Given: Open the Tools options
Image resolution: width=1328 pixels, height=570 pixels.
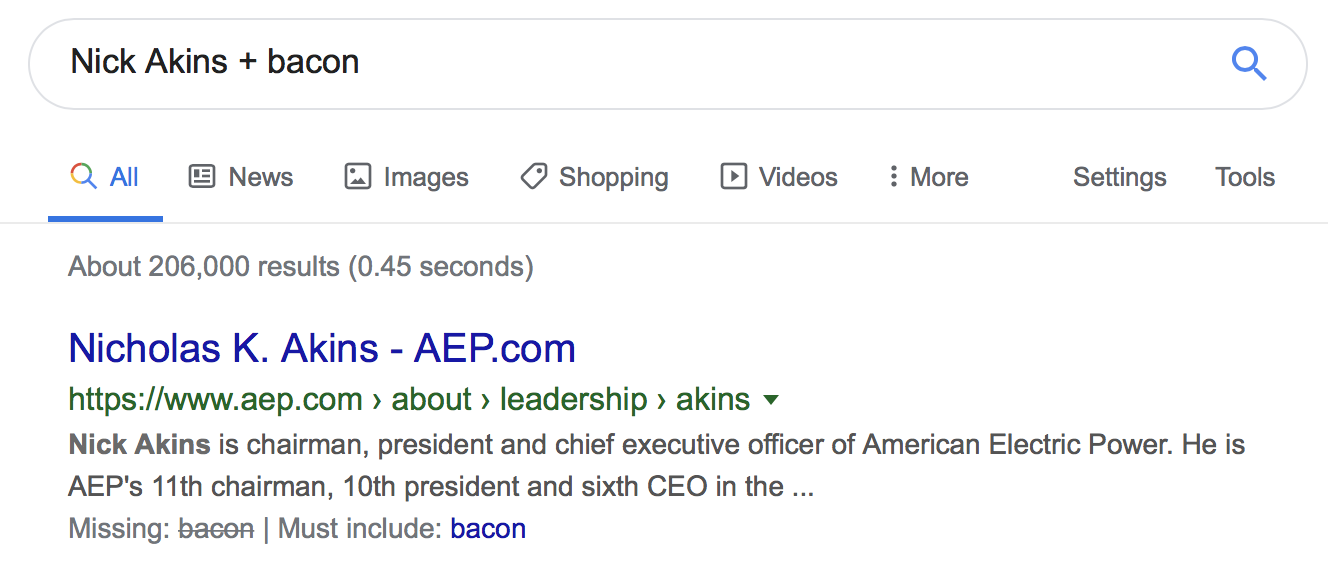Looking at the screenshot, I should coord(1245,177).
